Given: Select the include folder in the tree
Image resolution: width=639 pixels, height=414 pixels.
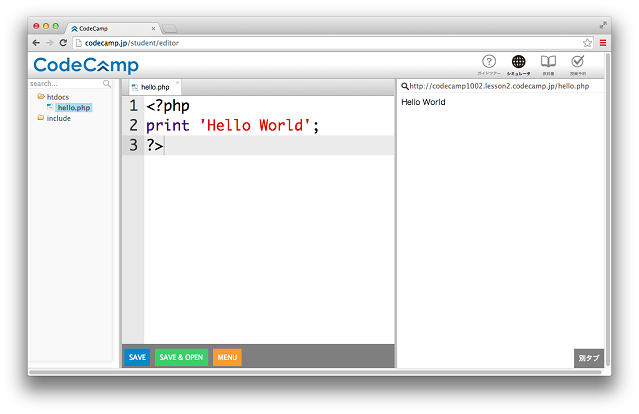Looking at the screenshot, I should (x=58, y=118).
